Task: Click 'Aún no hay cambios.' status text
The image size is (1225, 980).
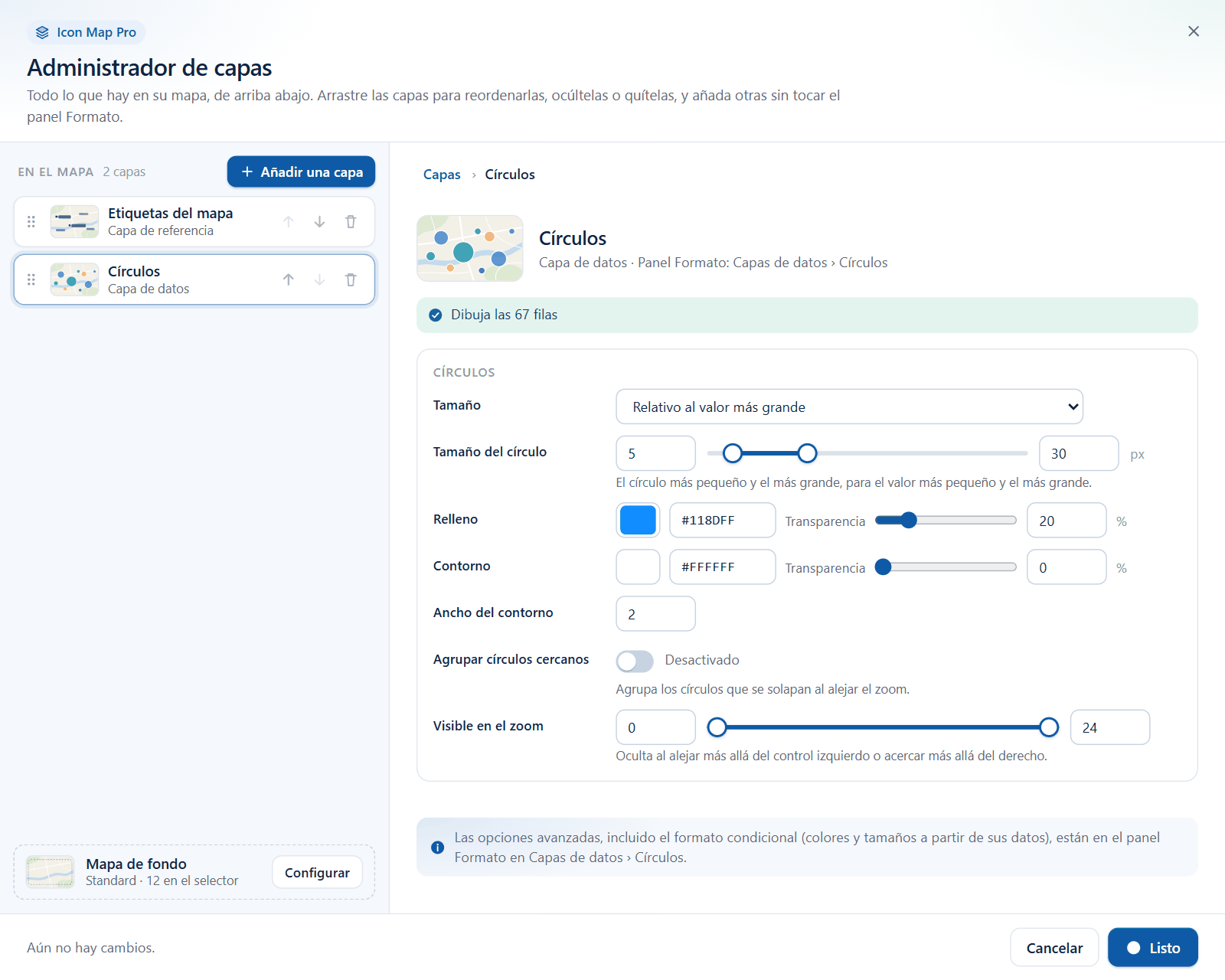Action: click(x=91, y=948)
